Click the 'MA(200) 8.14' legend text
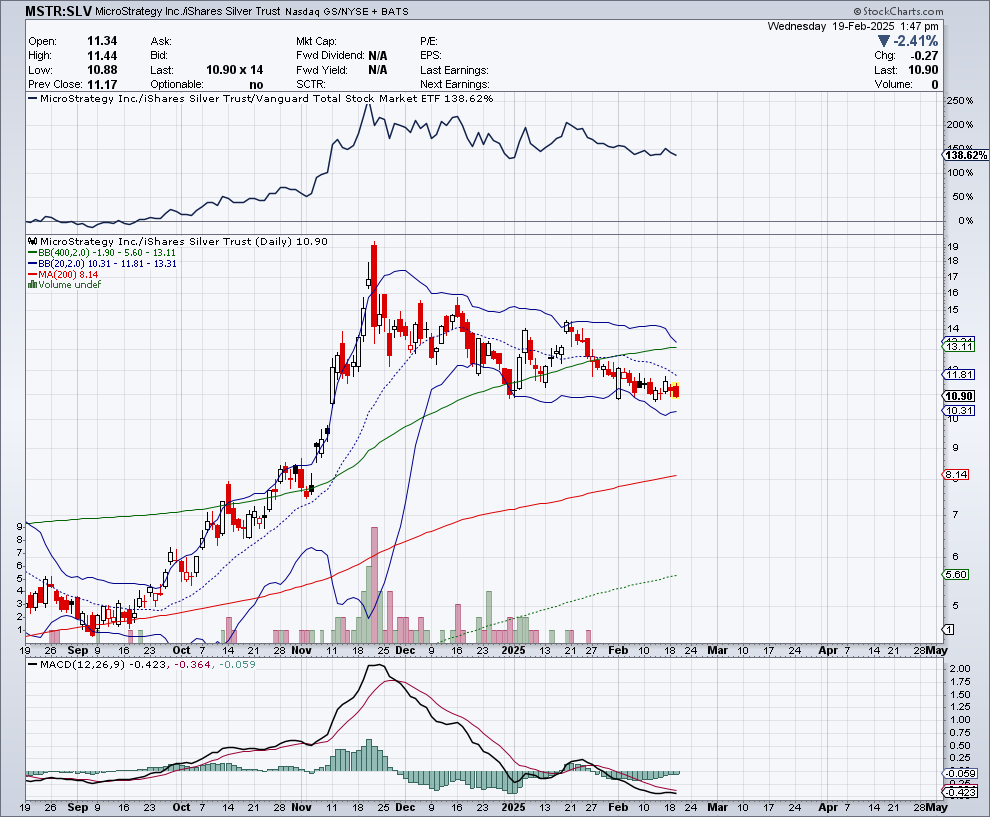Image resolution: width=990 pixels, height=817 pixels. (68, 275)
